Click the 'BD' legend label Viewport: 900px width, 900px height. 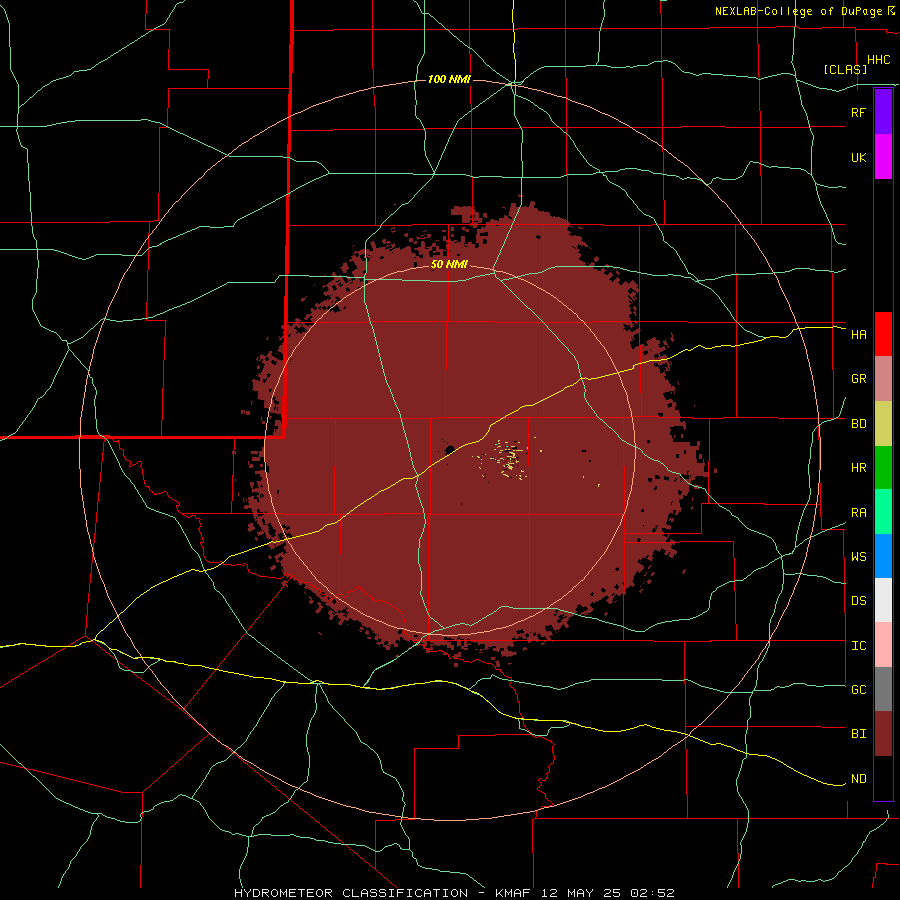[858, 424]
